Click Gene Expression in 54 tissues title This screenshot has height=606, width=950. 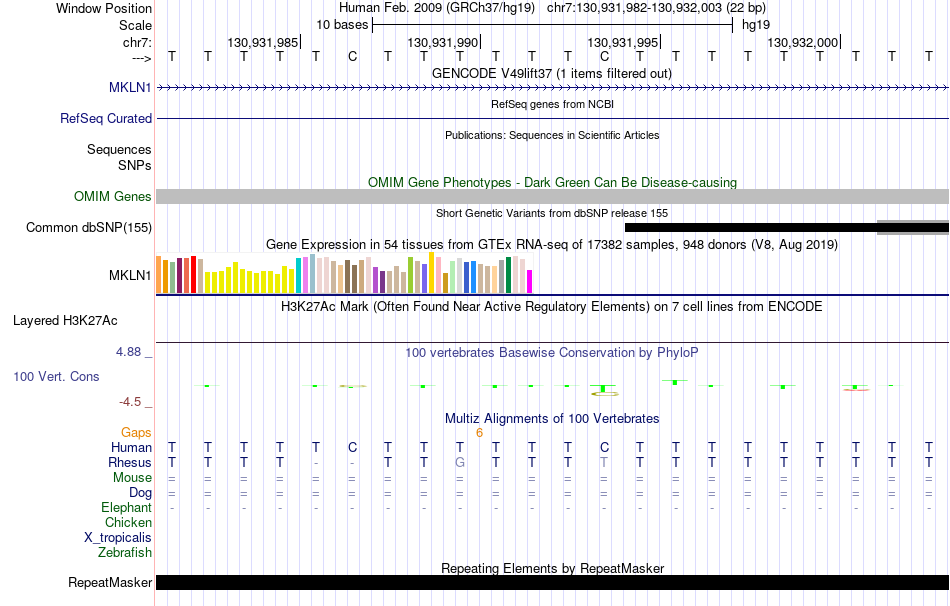552,244
